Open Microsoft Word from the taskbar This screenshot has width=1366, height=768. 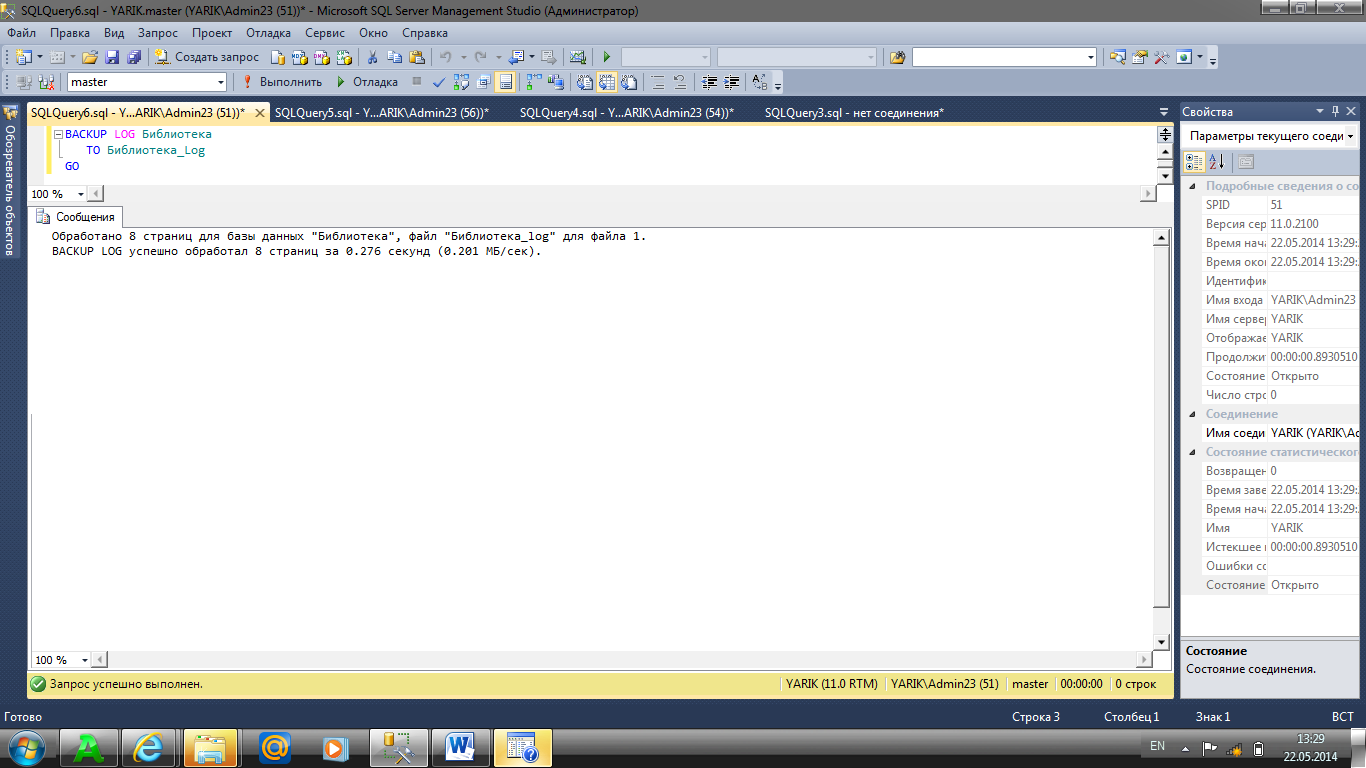click(x=461, y=747)
